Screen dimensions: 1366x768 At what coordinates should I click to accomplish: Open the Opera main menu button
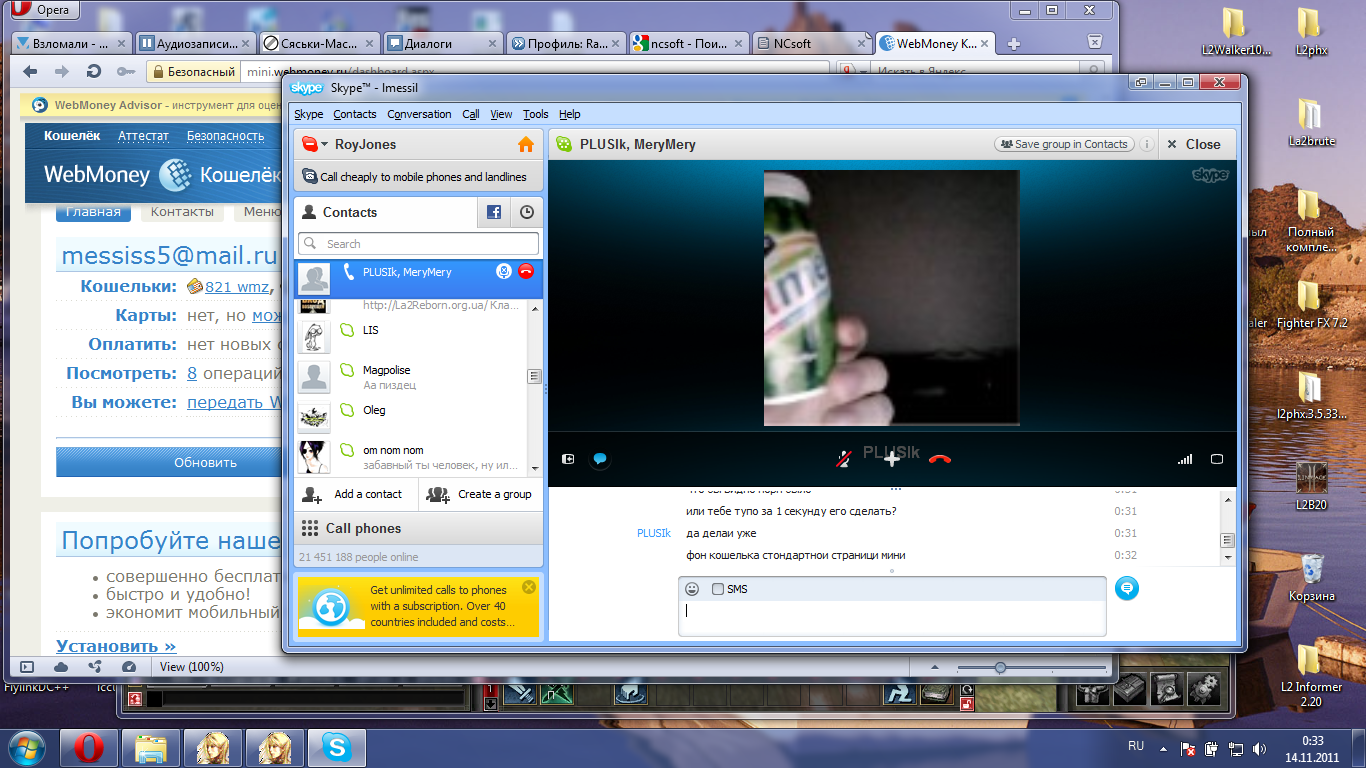pos(46,10)
